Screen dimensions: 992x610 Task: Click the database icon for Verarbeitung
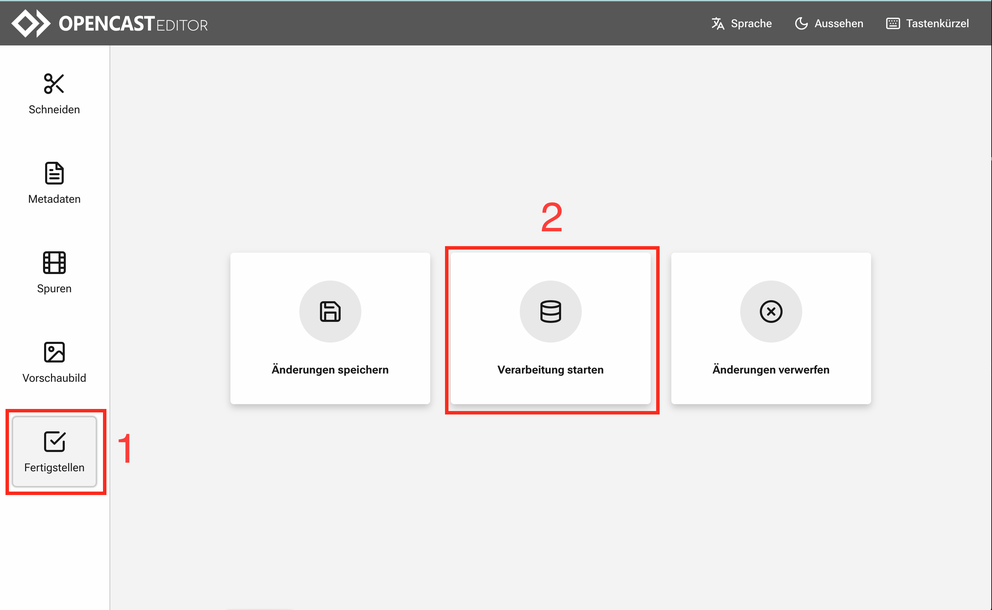pyautogui.click(x=550, y=312)
